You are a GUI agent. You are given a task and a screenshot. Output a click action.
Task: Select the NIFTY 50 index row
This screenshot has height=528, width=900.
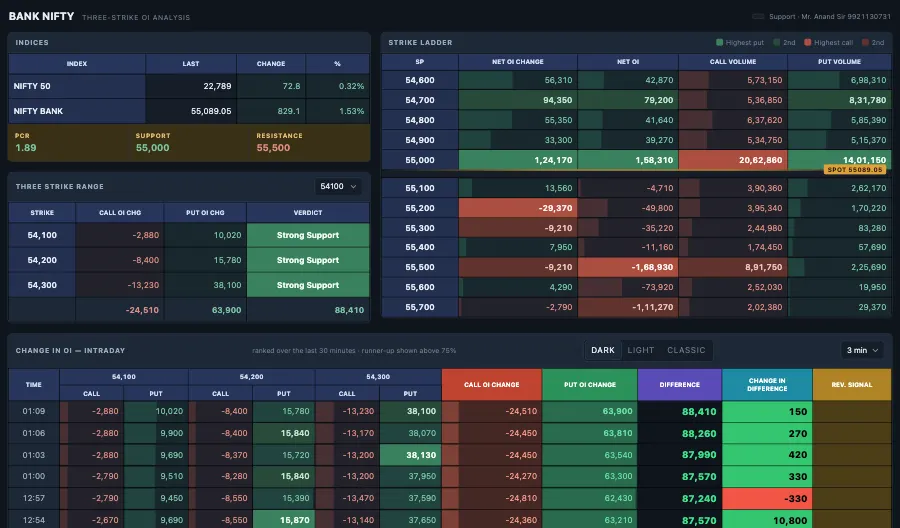click(x=189, y=86)
